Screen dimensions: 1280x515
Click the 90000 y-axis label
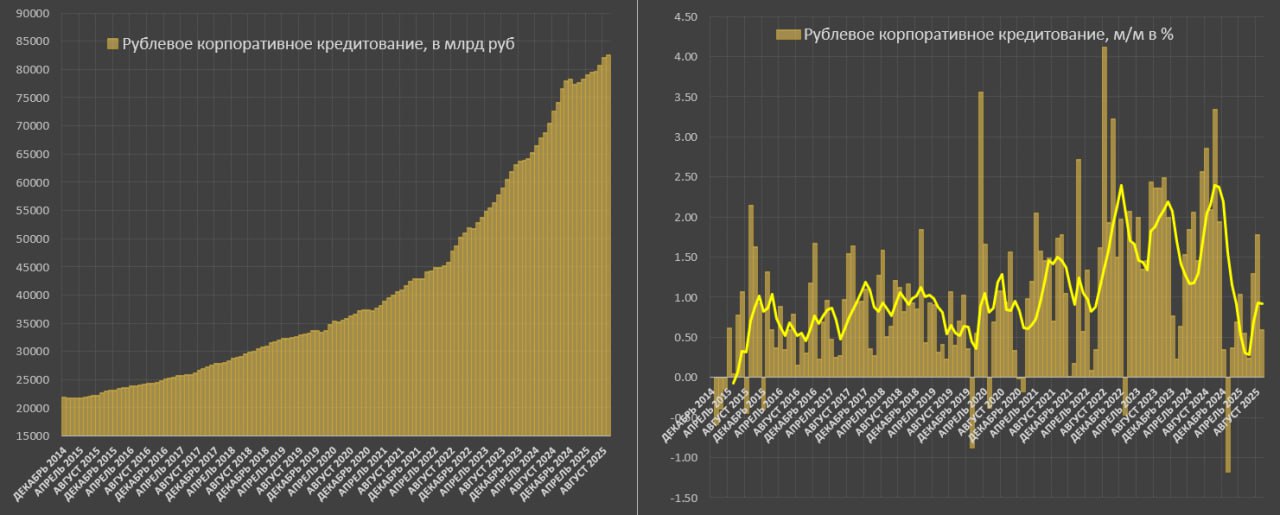point(34,14)
